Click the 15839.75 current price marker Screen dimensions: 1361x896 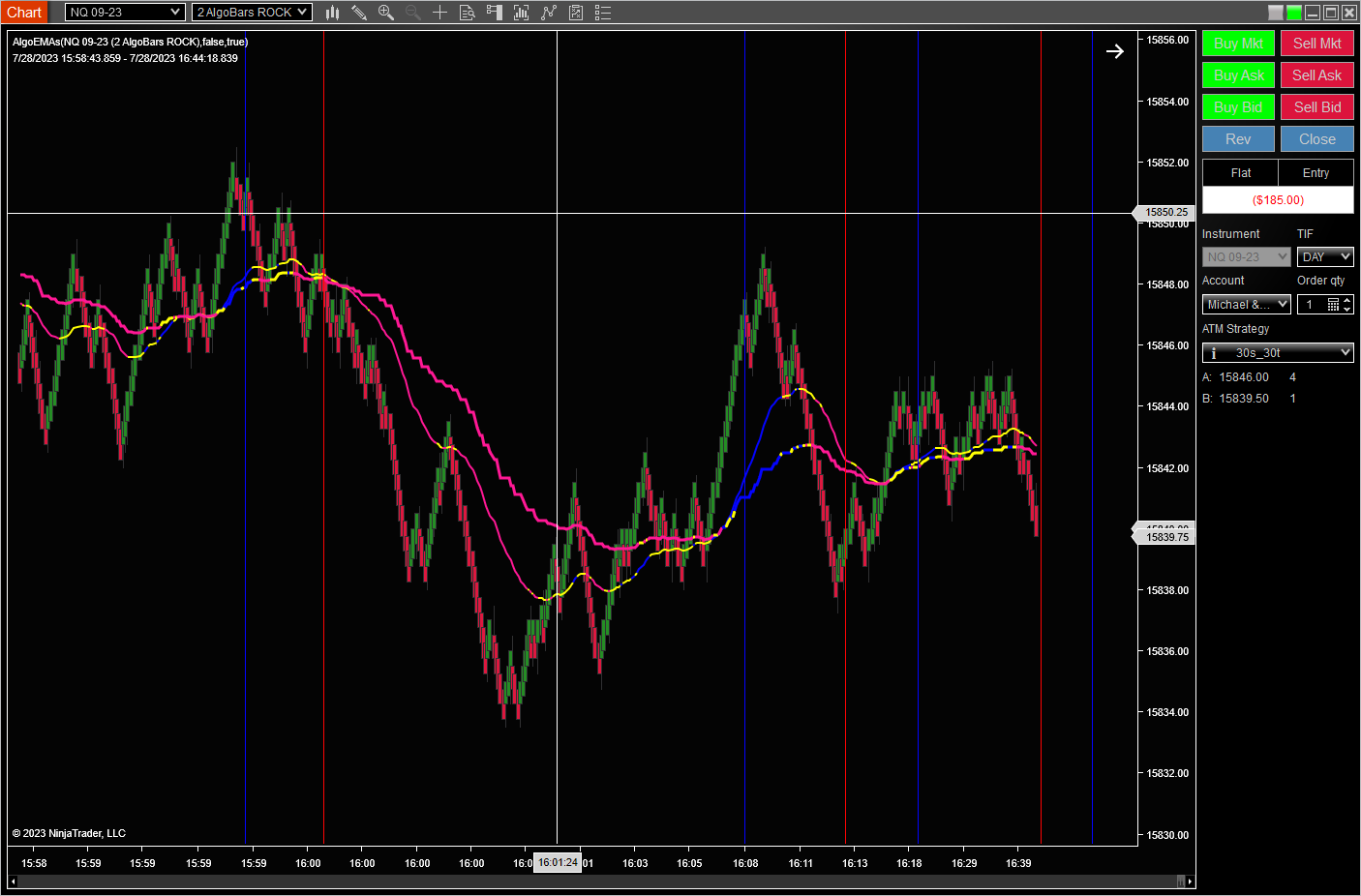[1164, 537]
